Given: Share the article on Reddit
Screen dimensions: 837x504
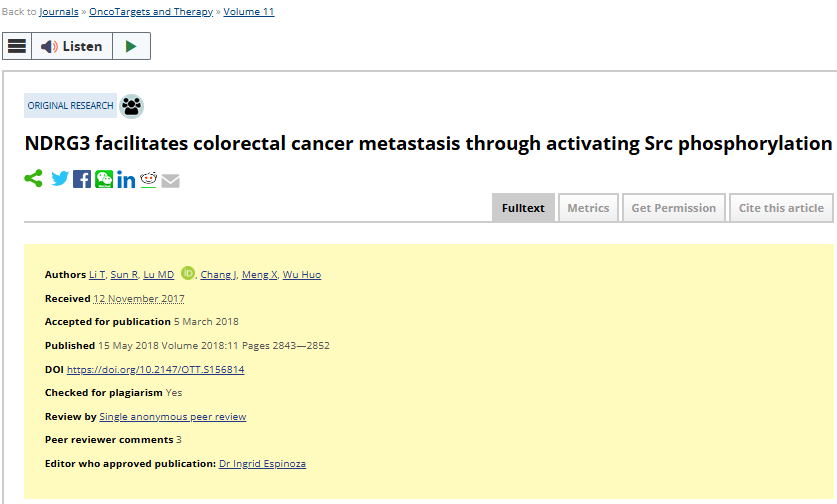Looking at the screenshot, I should [148, 179].
